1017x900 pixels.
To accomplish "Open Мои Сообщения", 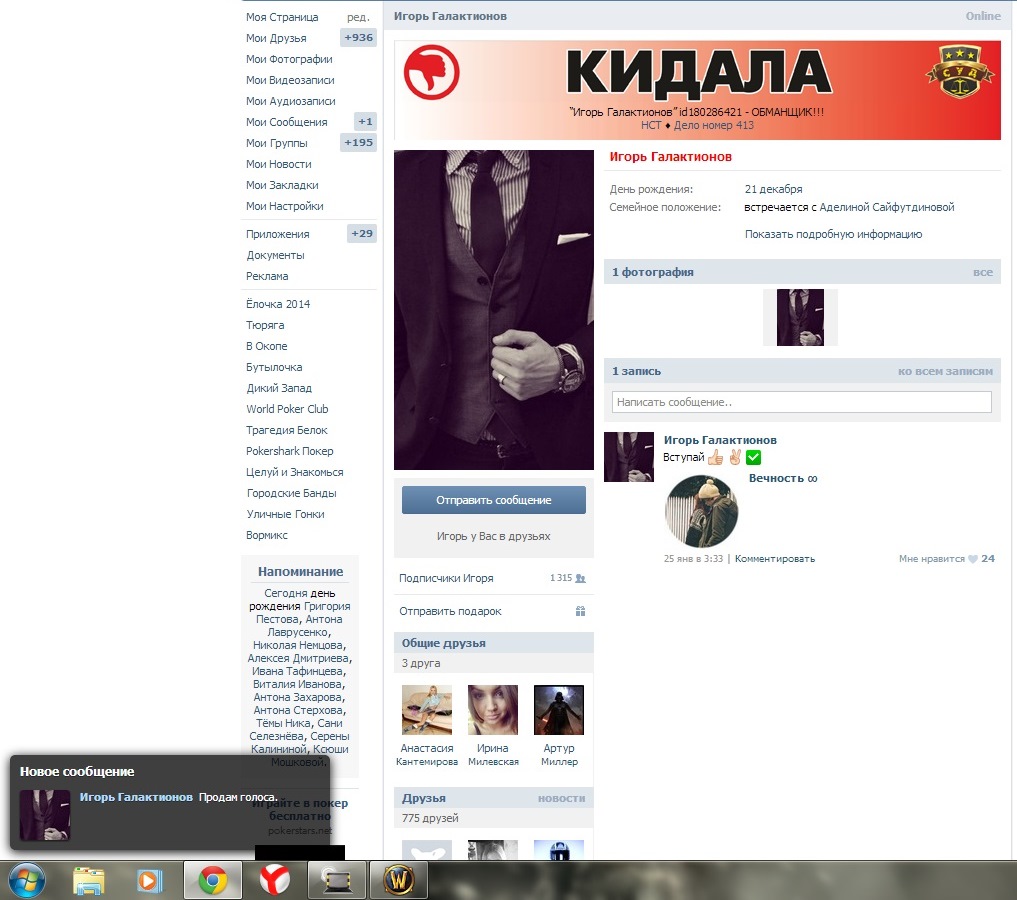I will click(x=287, y=122).
